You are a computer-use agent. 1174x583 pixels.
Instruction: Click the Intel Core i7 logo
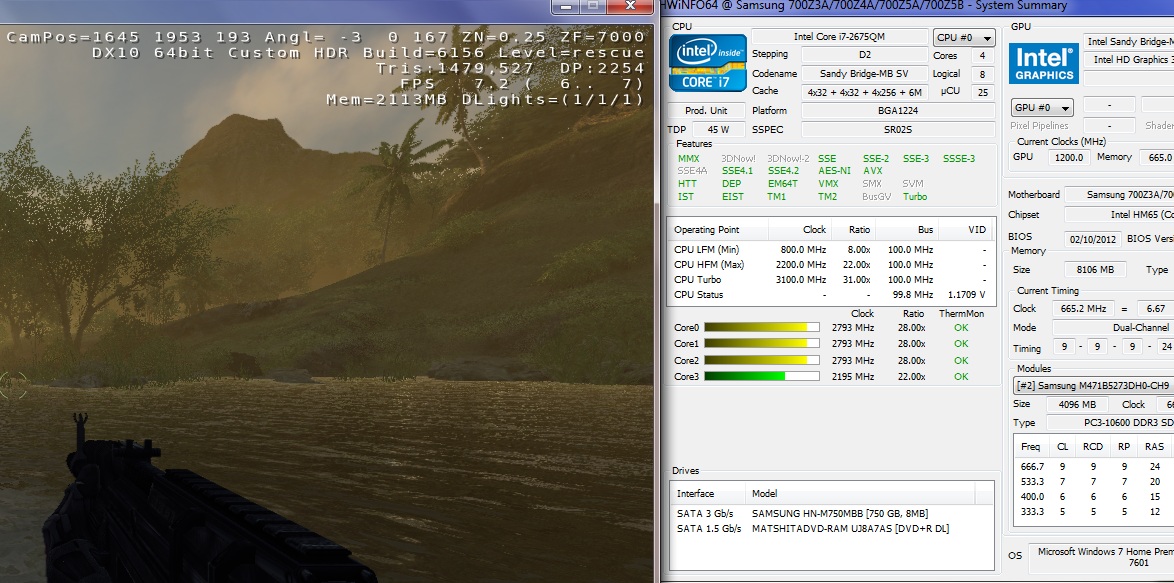[708, 64]
